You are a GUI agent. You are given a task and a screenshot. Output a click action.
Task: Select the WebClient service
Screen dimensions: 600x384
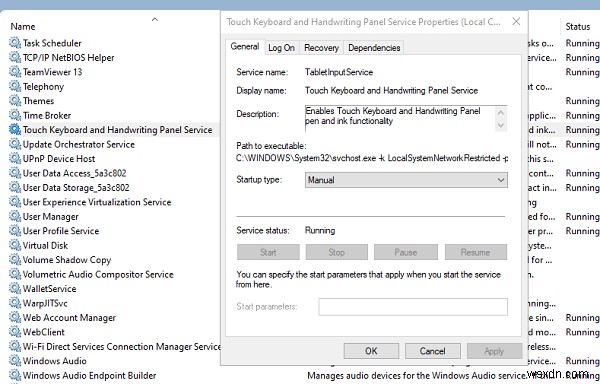click(x=44, y=332)
